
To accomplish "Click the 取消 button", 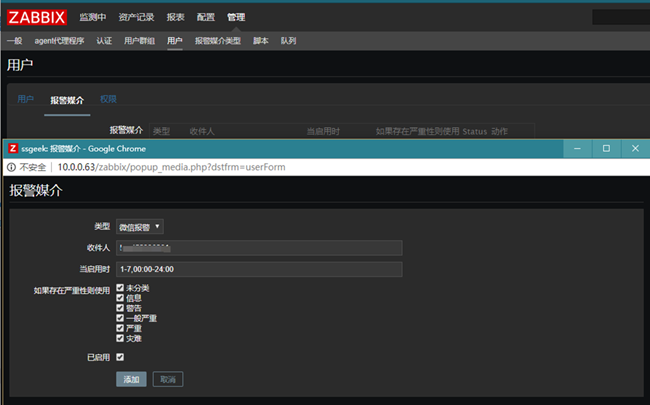I will [x=168, y=379].
